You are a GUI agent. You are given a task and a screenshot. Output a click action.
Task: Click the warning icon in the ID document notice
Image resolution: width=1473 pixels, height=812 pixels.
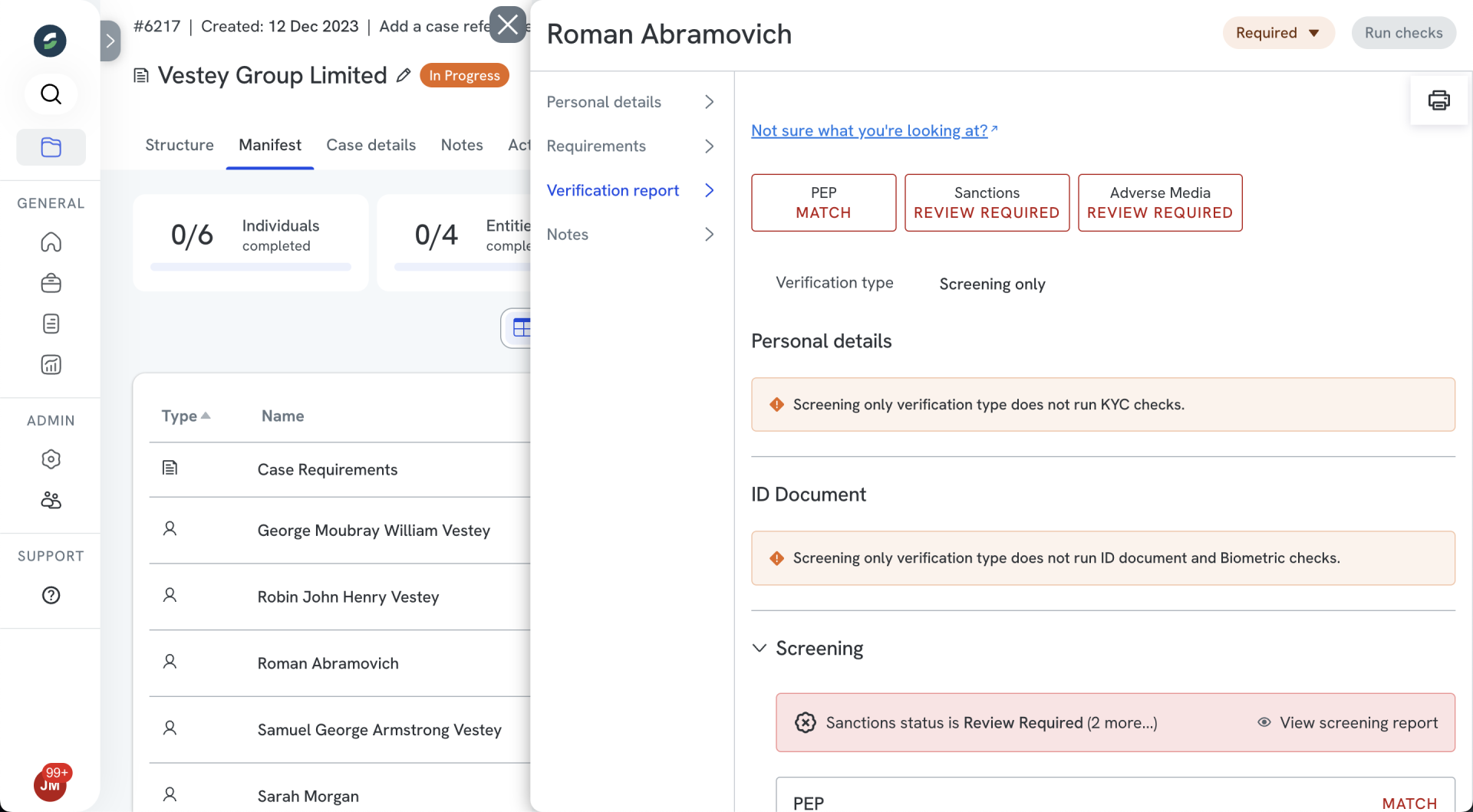(x=776, y=558)
